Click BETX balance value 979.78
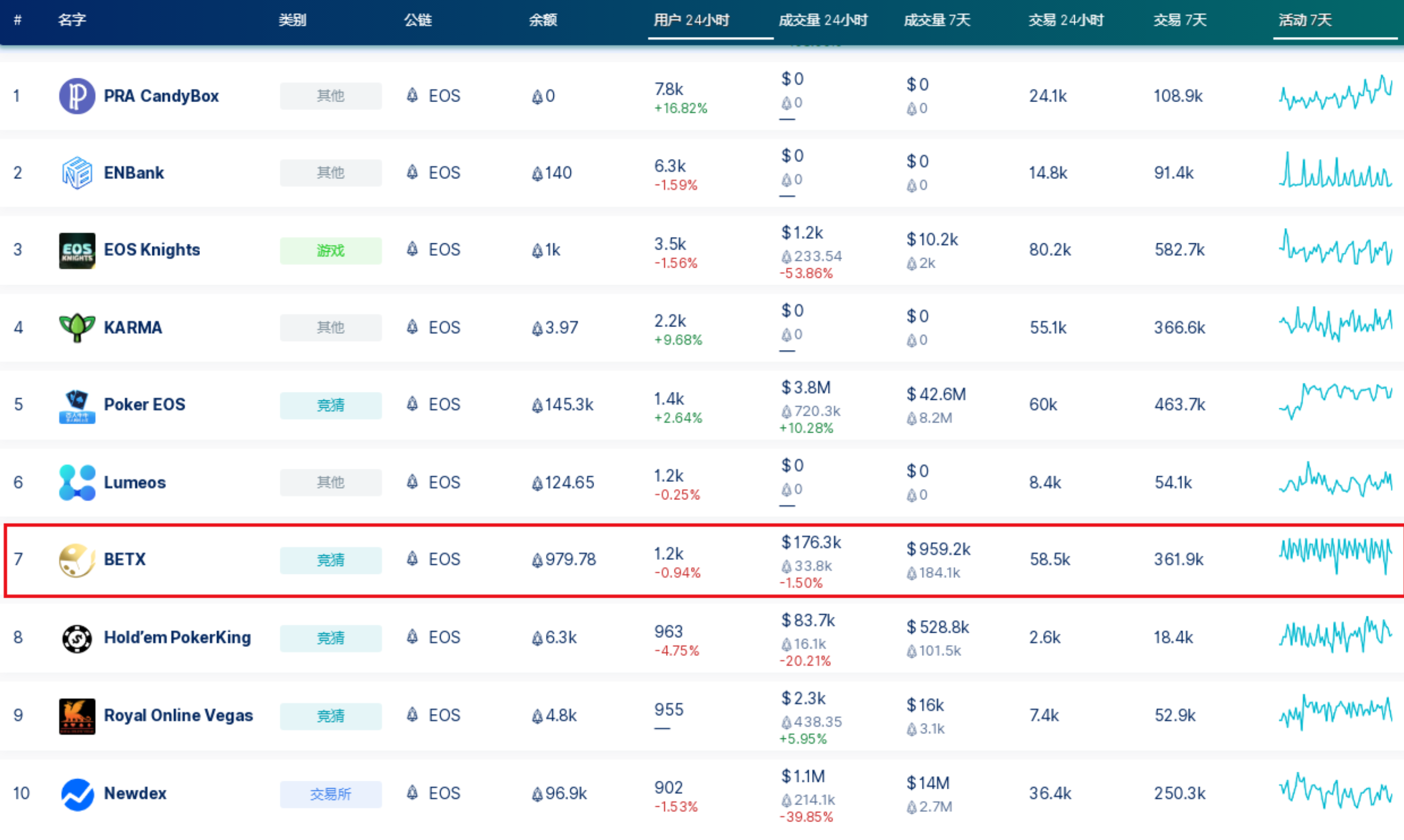 (563, 560)
